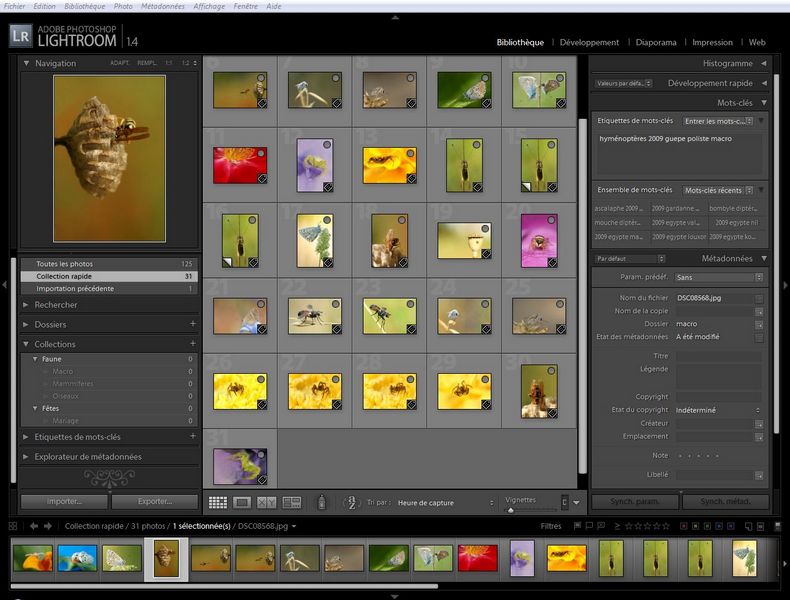Viewport: 790px width, 600px height.
Task: Expand the Rechercher panel
Action: (x=56, y=305)
